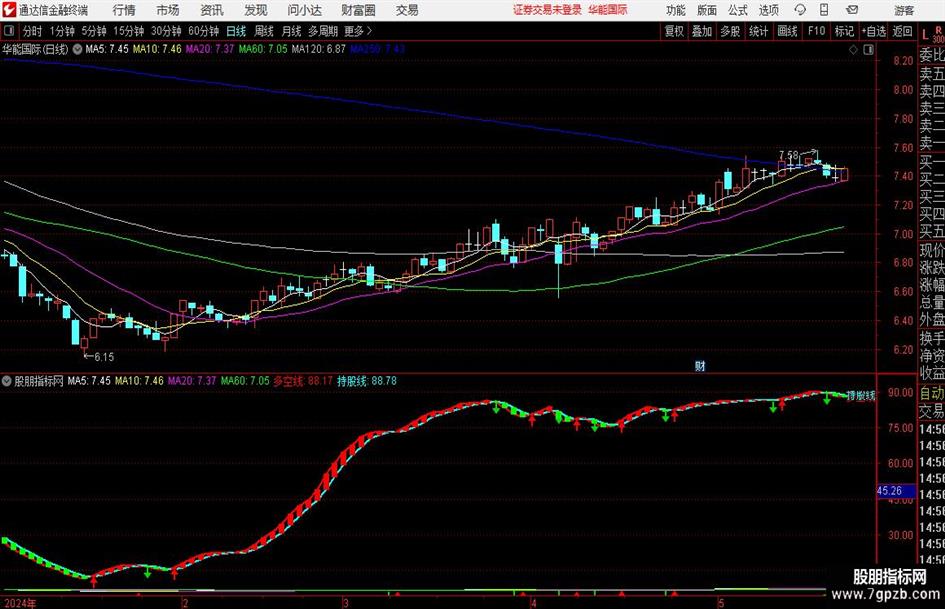Click the 证券交易未登录 login link
The height and width of the screenshot is (609, 945).
[547, 10]
